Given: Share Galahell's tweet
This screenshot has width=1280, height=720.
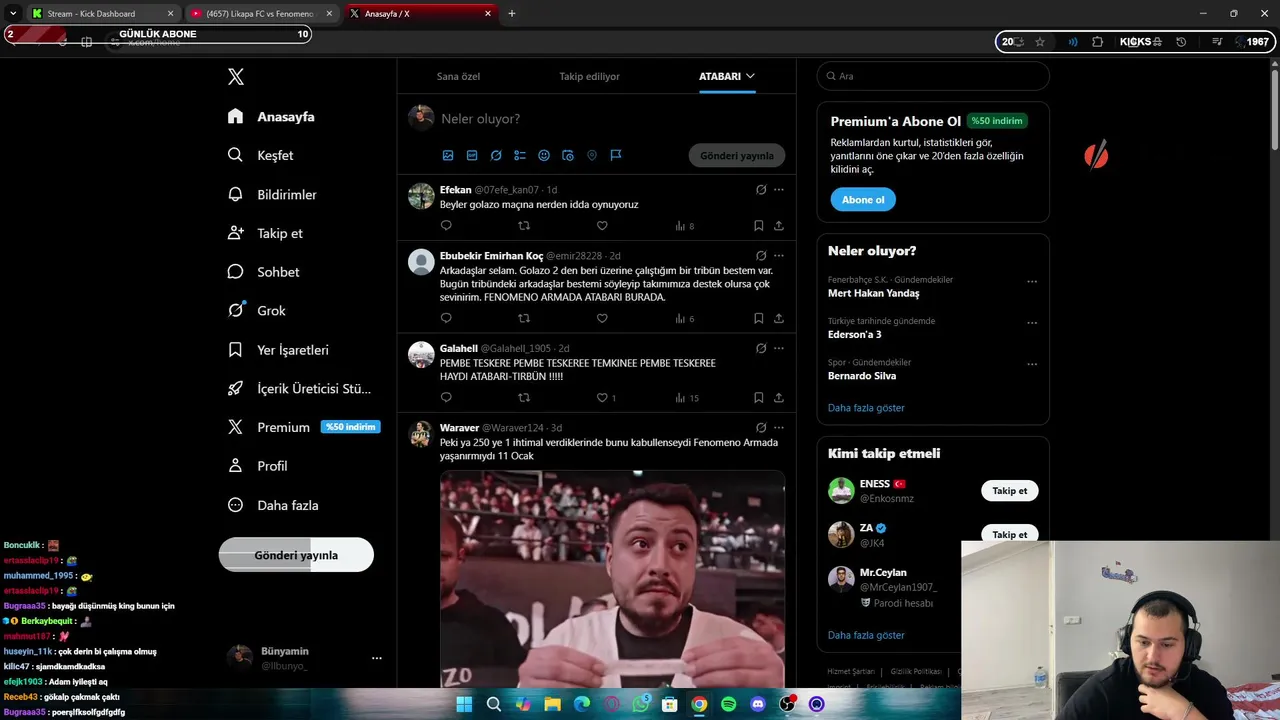Looking at the screenshot, I should [x=779, y=397].
